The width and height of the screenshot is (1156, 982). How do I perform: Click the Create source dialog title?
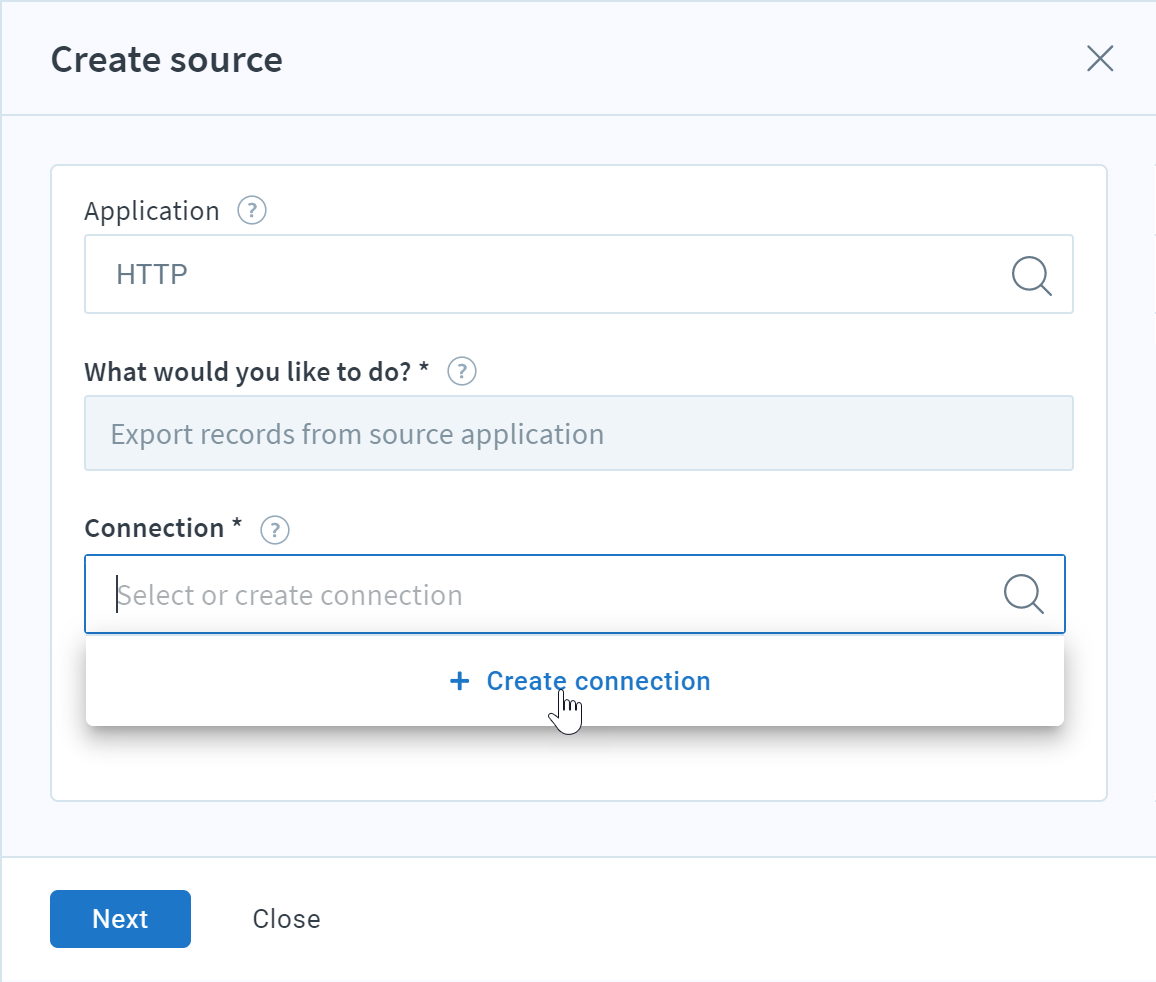pos(166,60)
